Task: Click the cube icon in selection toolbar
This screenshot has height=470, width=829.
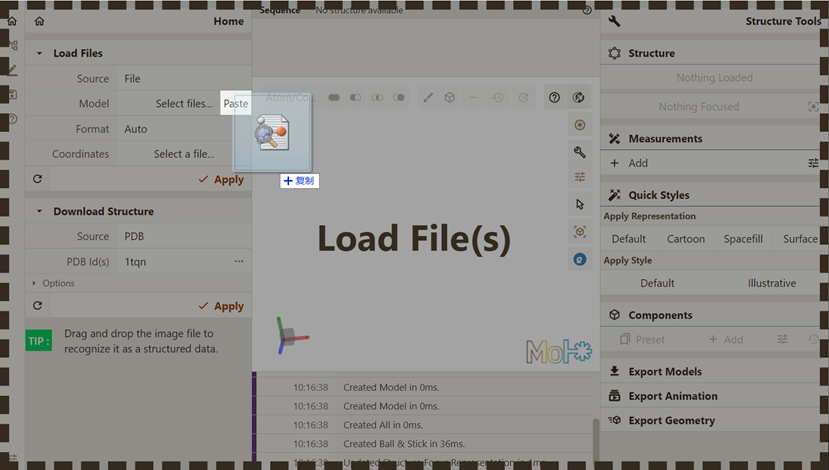Action: click(x=450, y=98)
